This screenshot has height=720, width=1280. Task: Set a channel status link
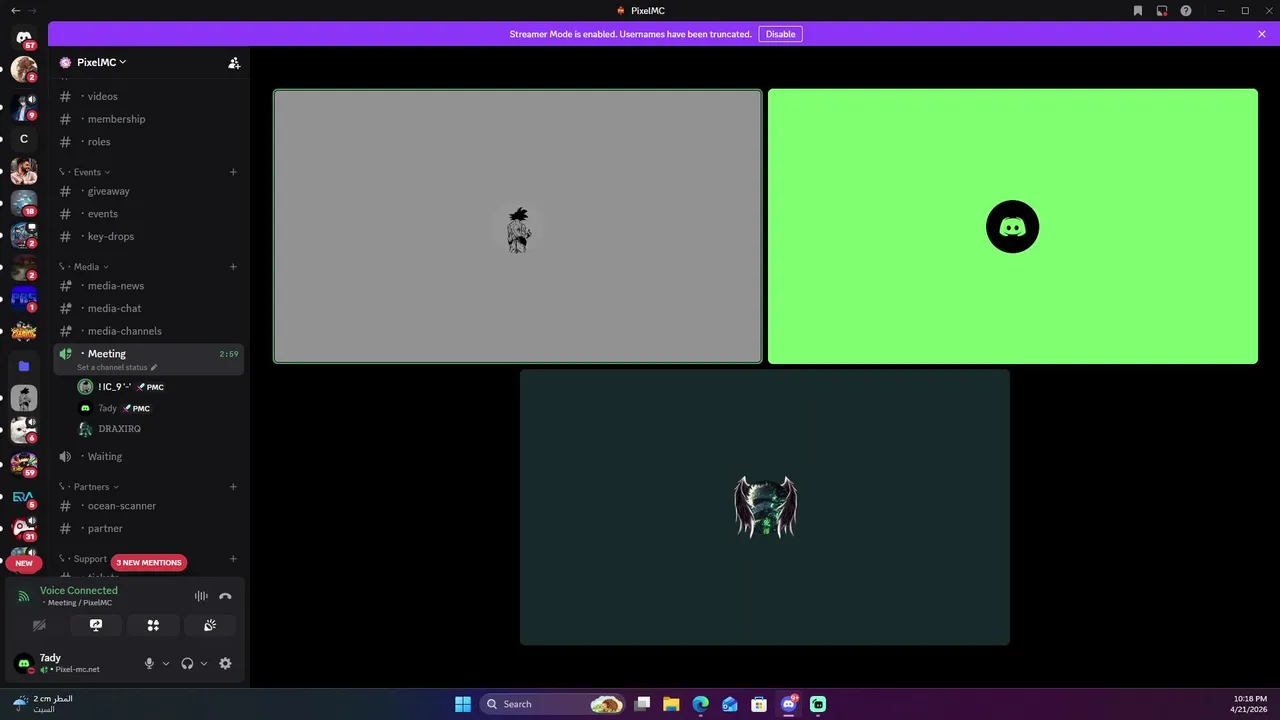[117, 367]
